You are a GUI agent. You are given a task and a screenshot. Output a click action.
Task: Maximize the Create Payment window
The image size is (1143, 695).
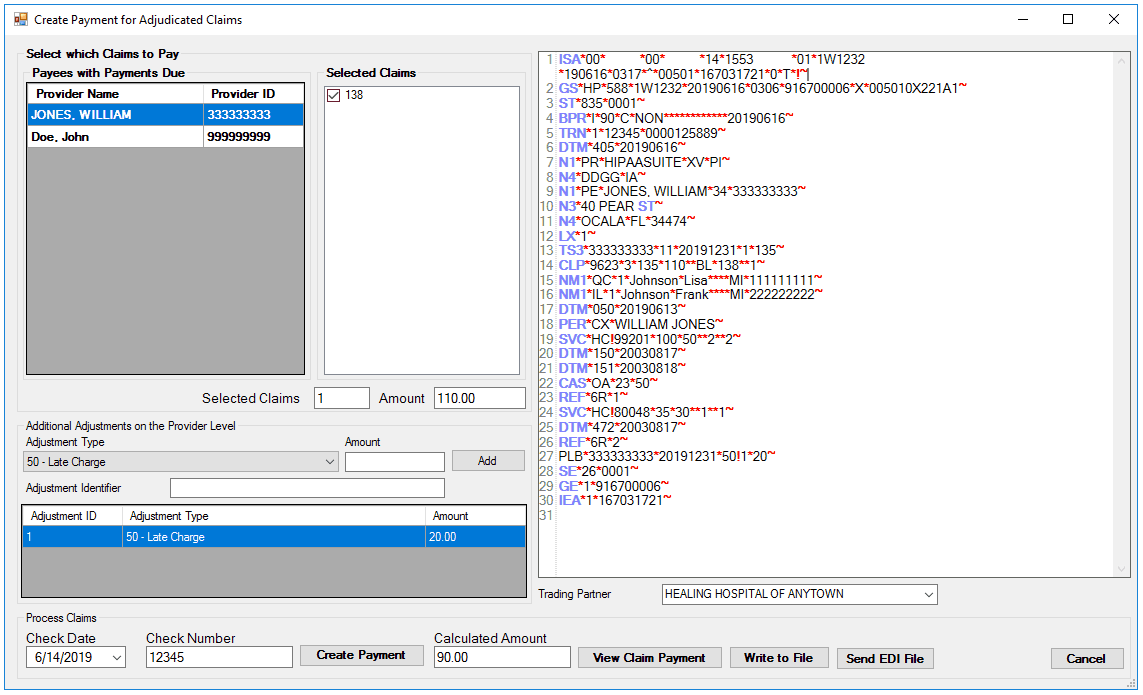coord(1068,19)
